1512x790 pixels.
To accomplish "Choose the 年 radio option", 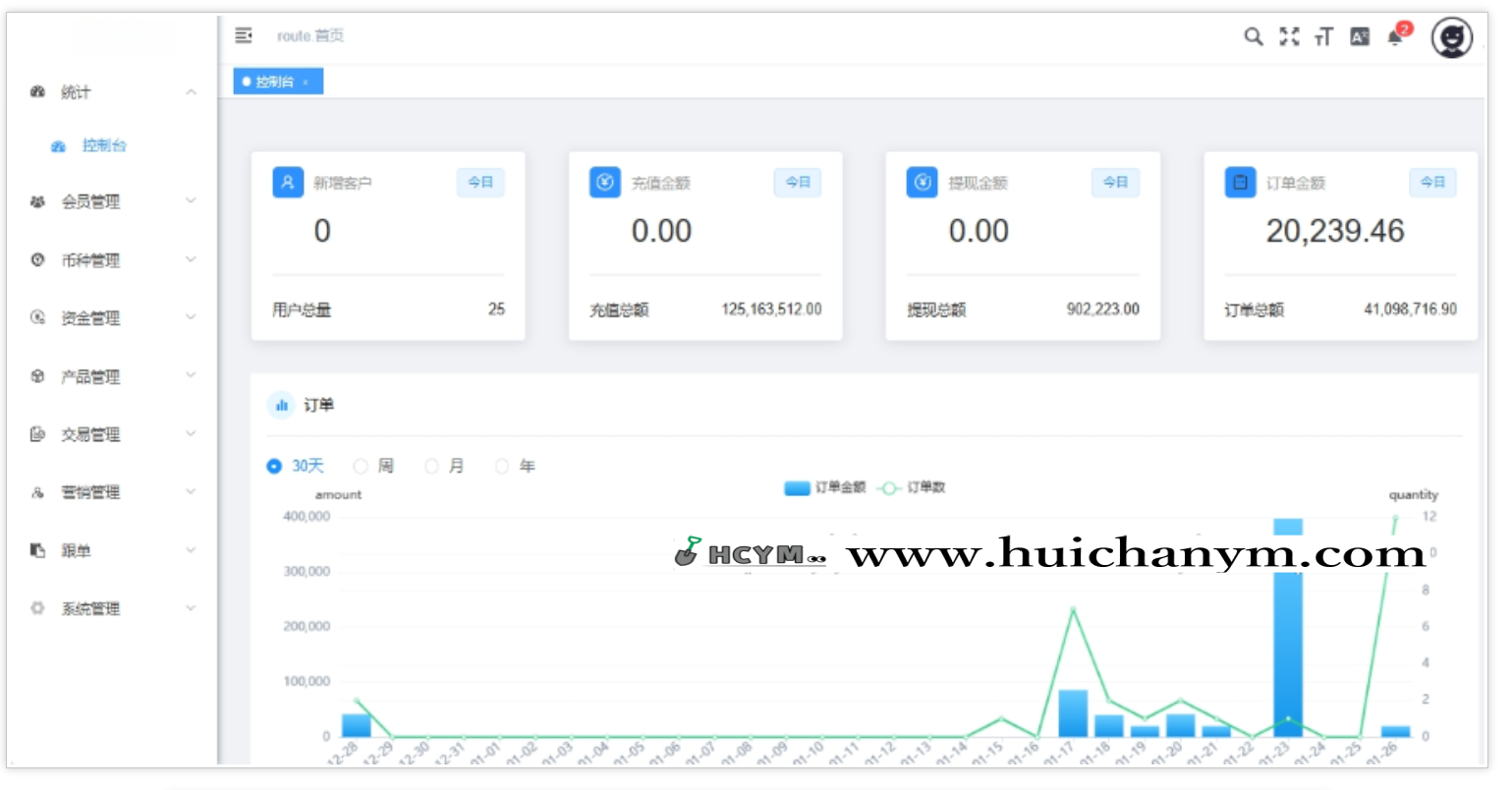I will pos(502,466).
